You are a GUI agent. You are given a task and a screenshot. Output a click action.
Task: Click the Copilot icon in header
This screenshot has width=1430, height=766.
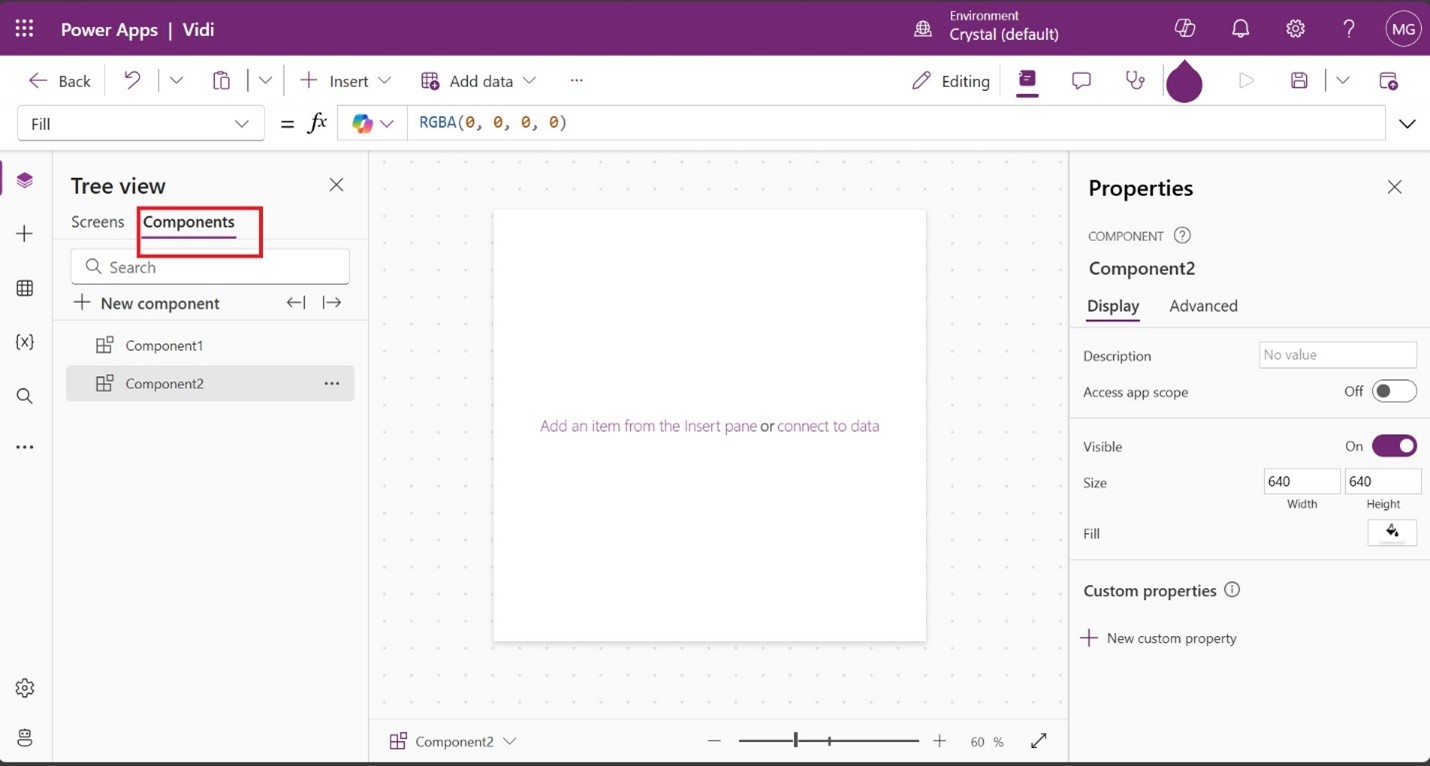click(x=1185, y=29)
